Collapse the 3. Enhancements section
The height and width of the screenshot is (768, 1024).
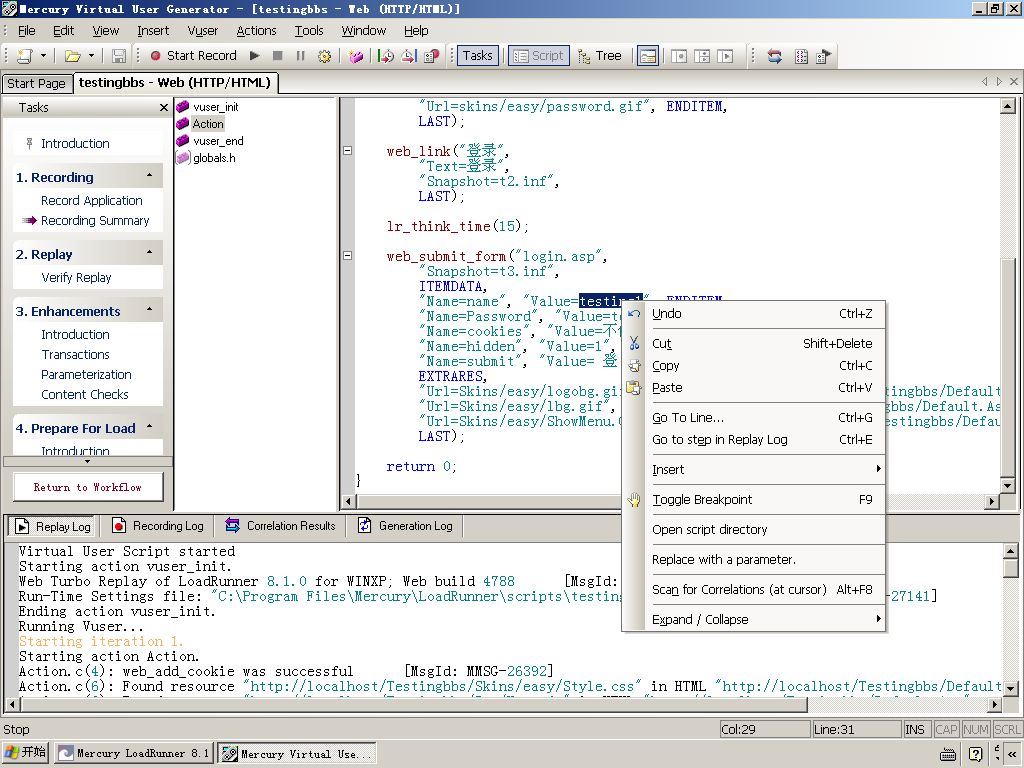click(150, 310)
